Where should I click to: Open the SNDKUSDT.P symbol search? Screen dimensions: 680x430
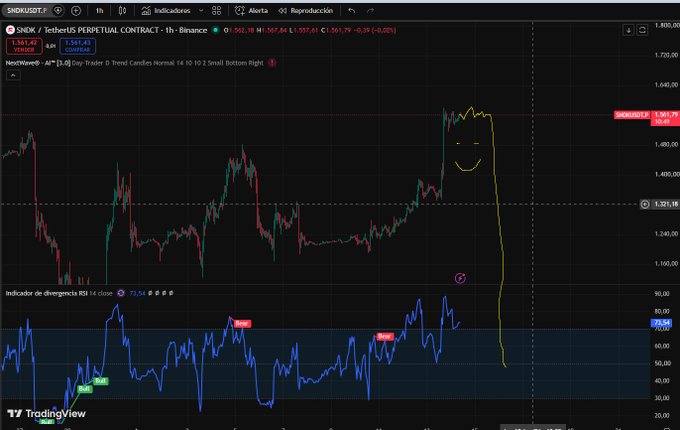point(26,10)
